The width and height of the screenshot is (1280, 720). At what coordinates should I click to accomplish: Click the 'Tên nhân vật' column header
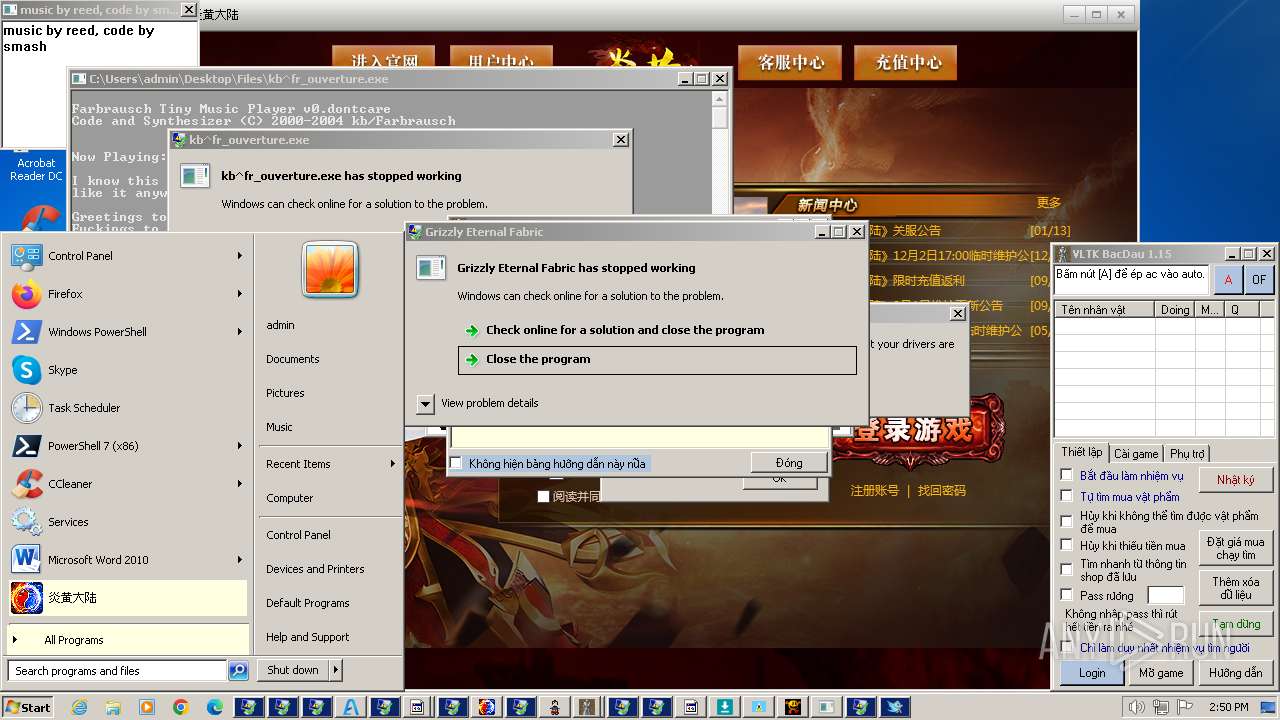coord(1105,310)
